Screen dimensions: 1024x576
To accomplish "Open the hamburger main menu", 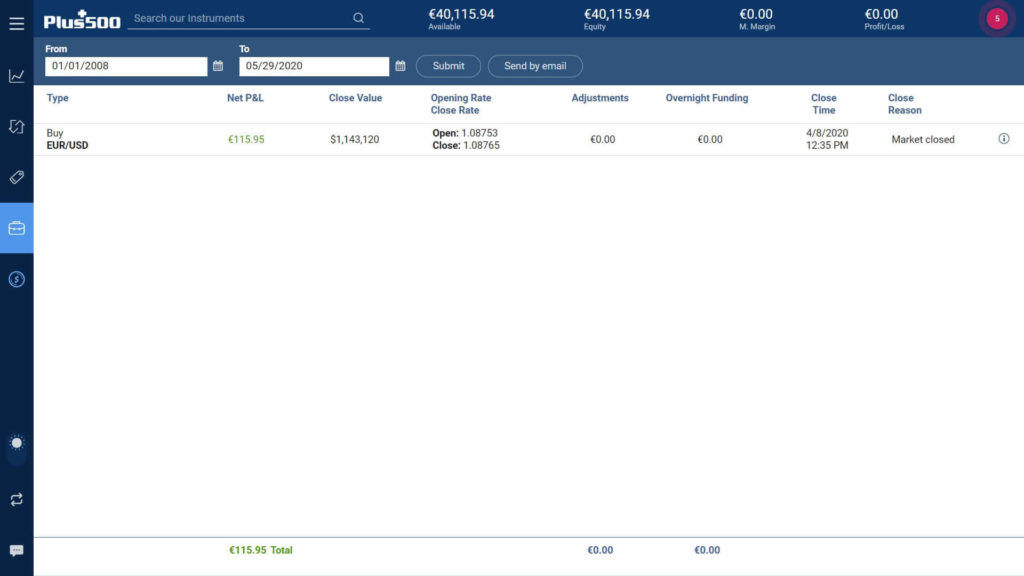I will click(x=16, y=24).
